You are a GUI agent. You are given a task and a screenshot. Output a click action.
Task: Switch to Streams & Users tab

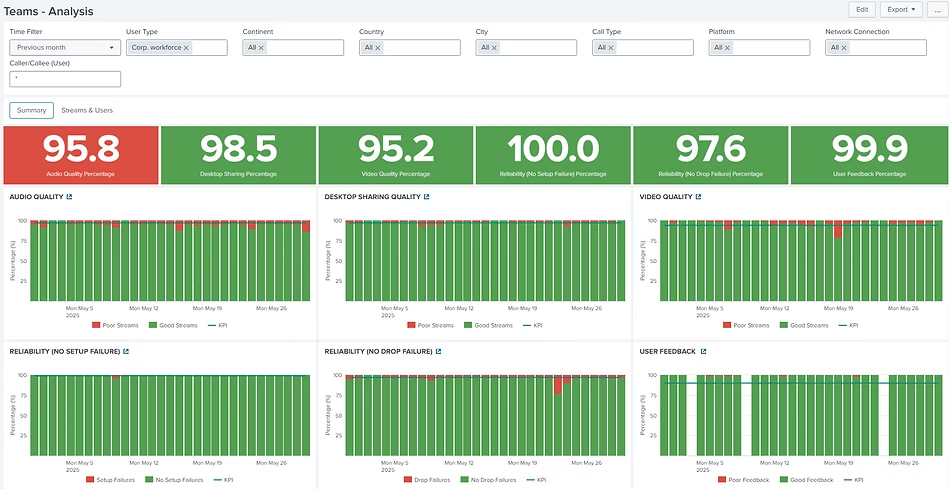click(87, 110)
